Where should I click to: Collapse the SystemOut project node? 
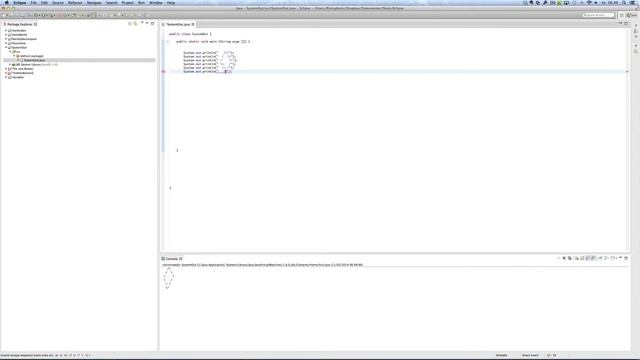(6, 47)
